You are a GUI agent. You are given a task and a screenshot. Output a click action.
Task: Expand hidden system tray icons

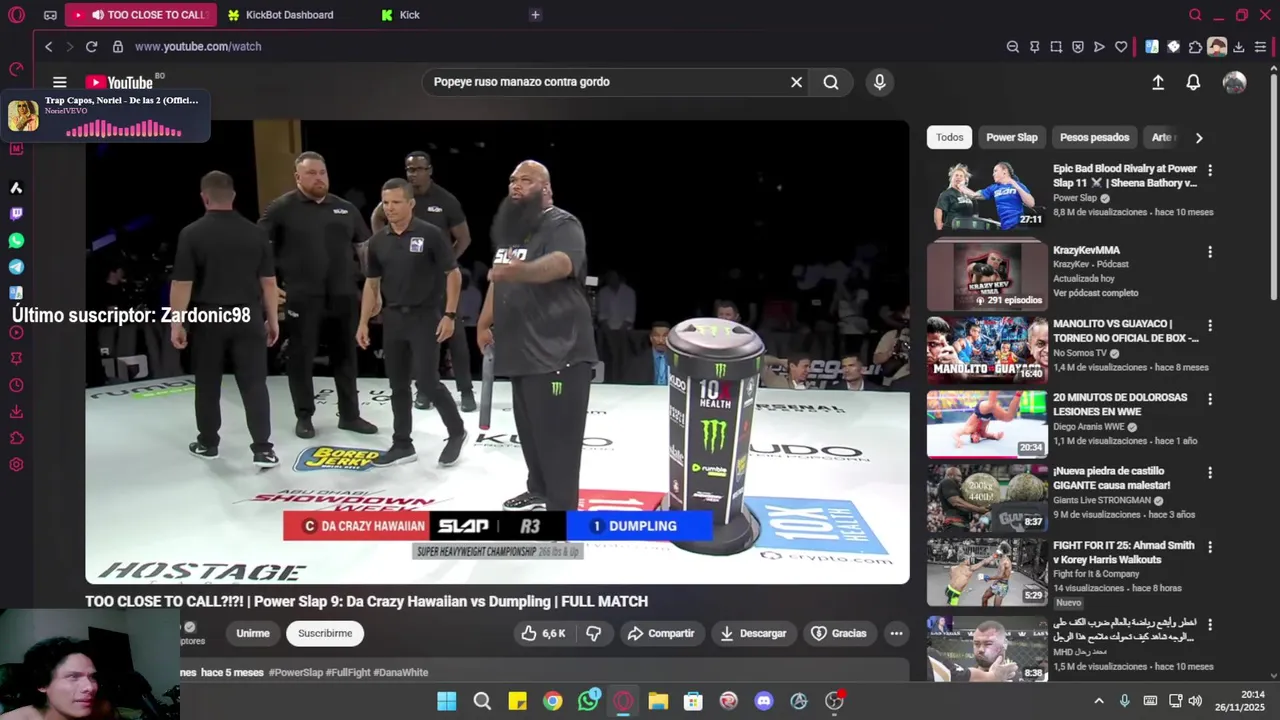(x=1099, y=701)
